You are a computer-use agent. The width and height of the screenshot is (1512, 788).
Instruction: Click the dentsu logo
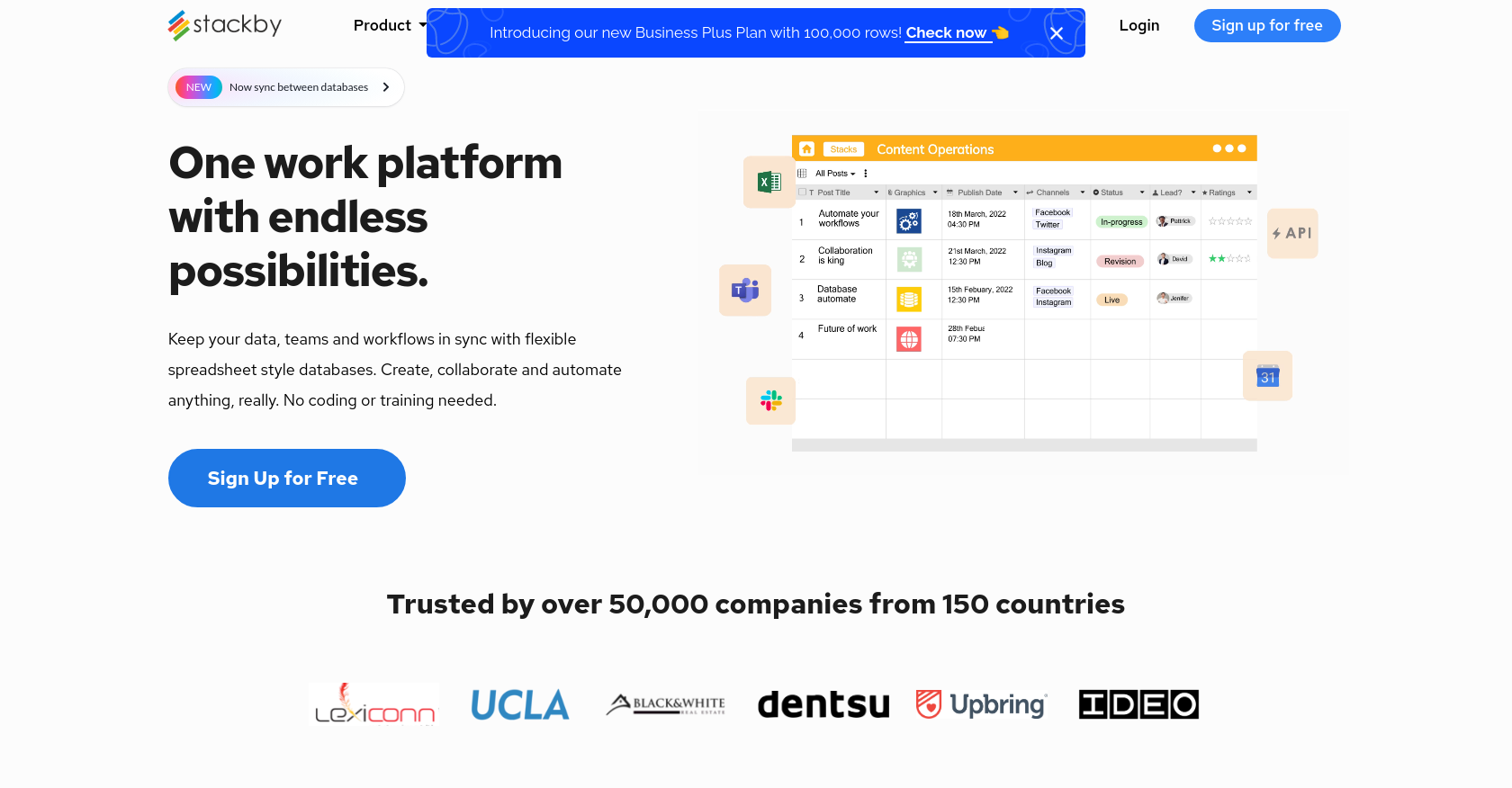[823, 704]
